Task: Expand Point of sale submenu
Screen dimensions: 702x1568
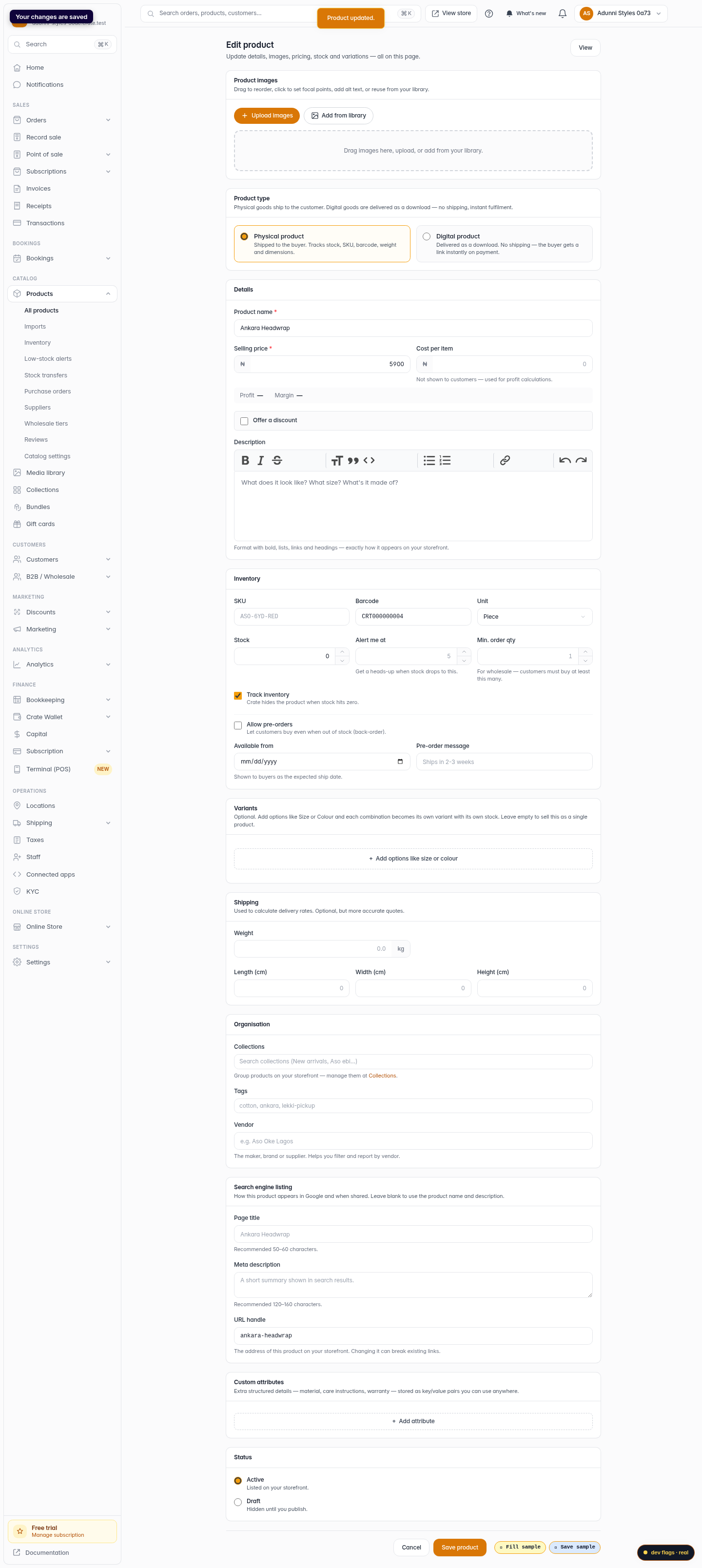Action: coord(62,154)
